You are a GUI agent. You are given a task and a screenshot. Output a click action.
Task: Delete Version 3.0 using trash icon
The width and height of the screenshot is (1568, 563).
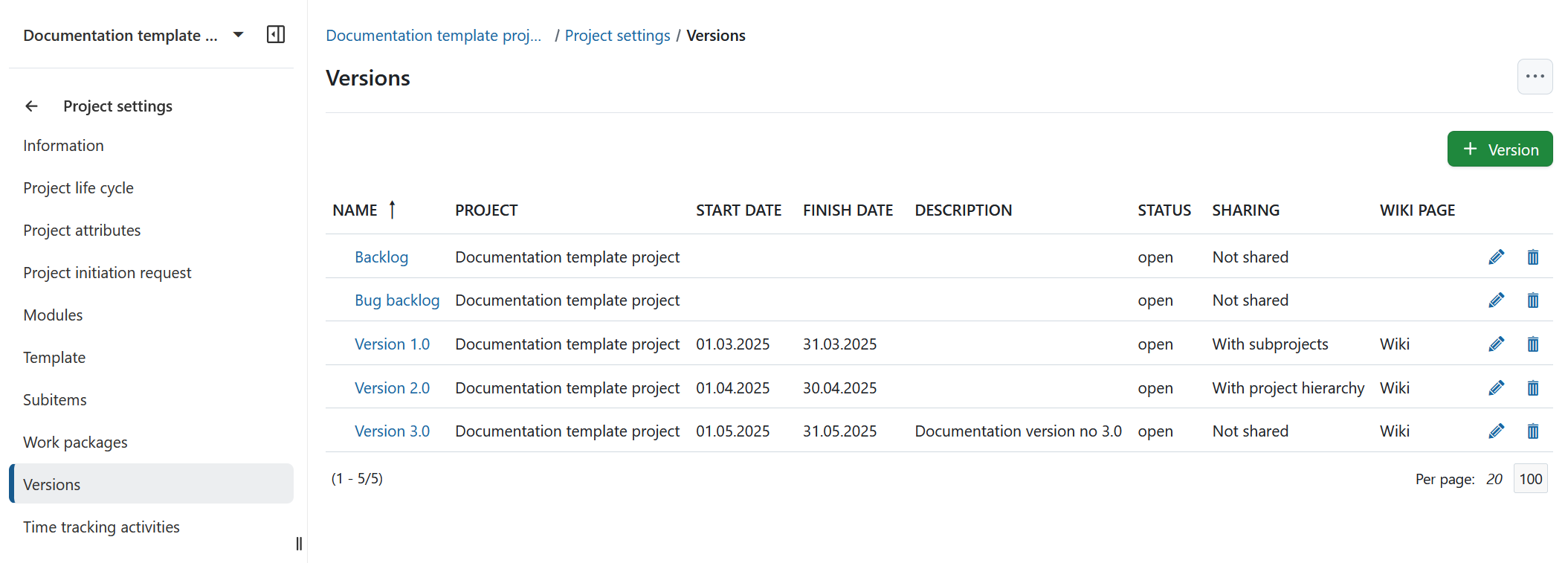(1532, 431)
